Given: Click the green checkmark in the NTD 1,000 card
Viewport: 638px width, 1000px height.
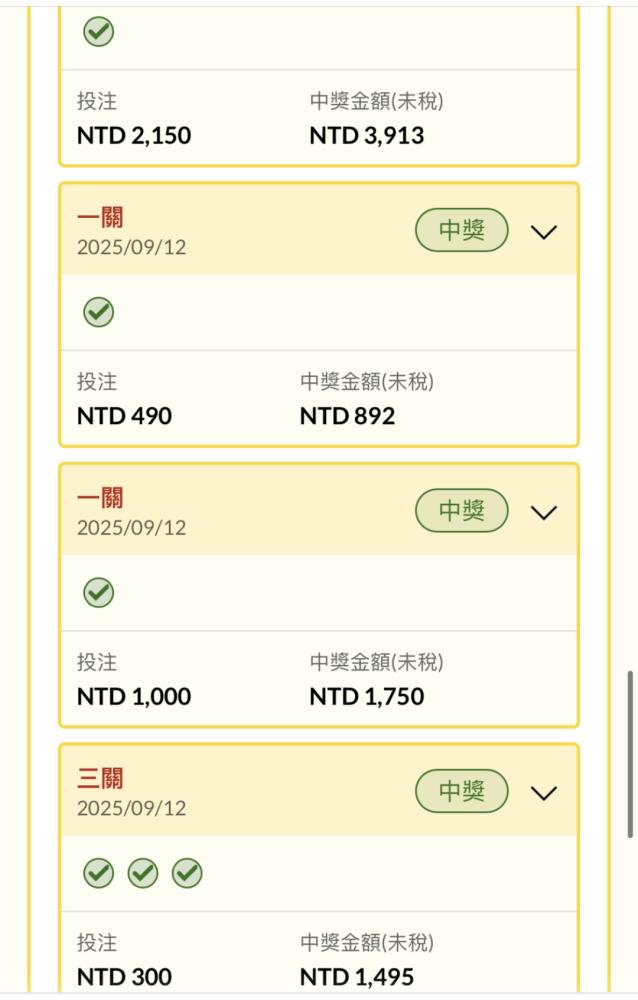Looking at the screenshot, I should (98, 592).
